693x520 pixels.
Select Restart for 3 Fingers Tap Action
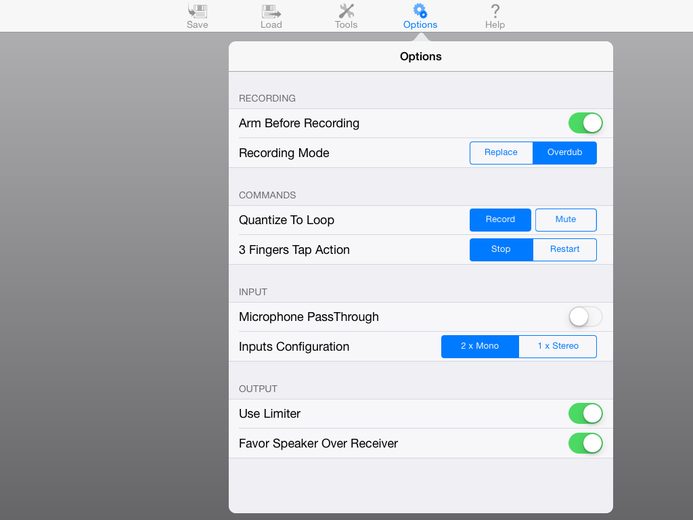tap(565, 250)
